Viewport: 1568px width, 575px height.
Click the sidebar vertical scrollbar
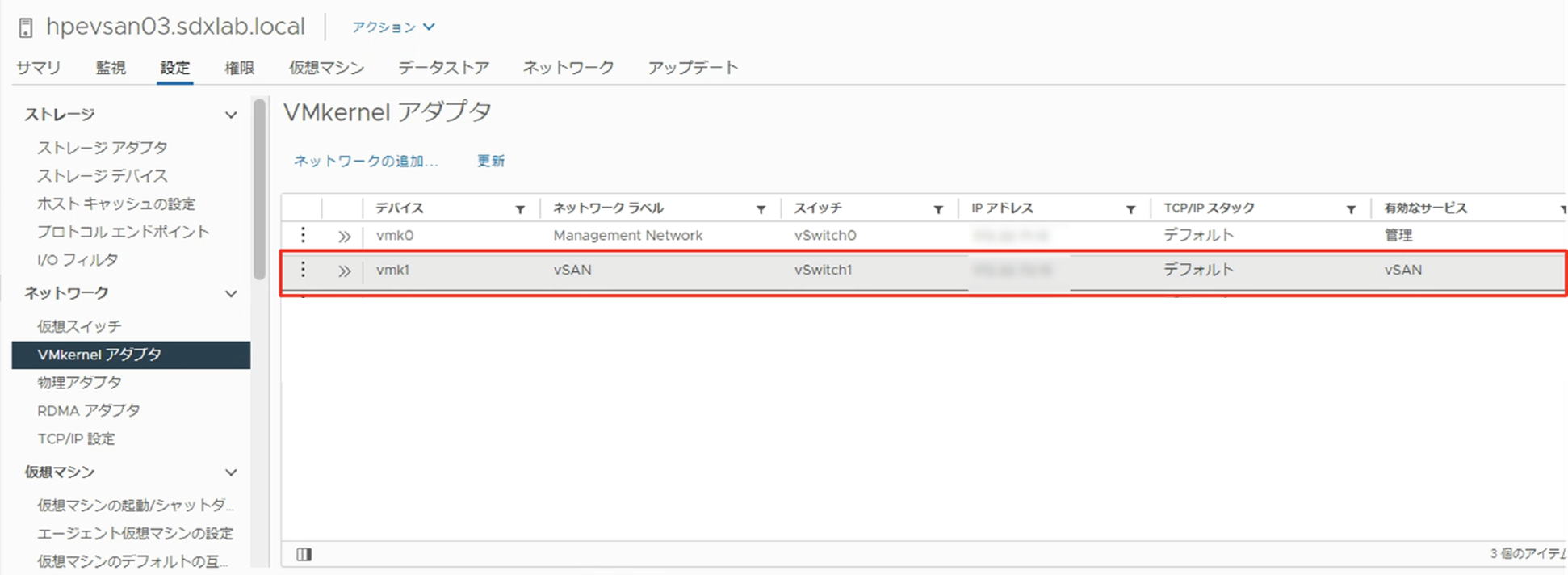coord(259,190)
